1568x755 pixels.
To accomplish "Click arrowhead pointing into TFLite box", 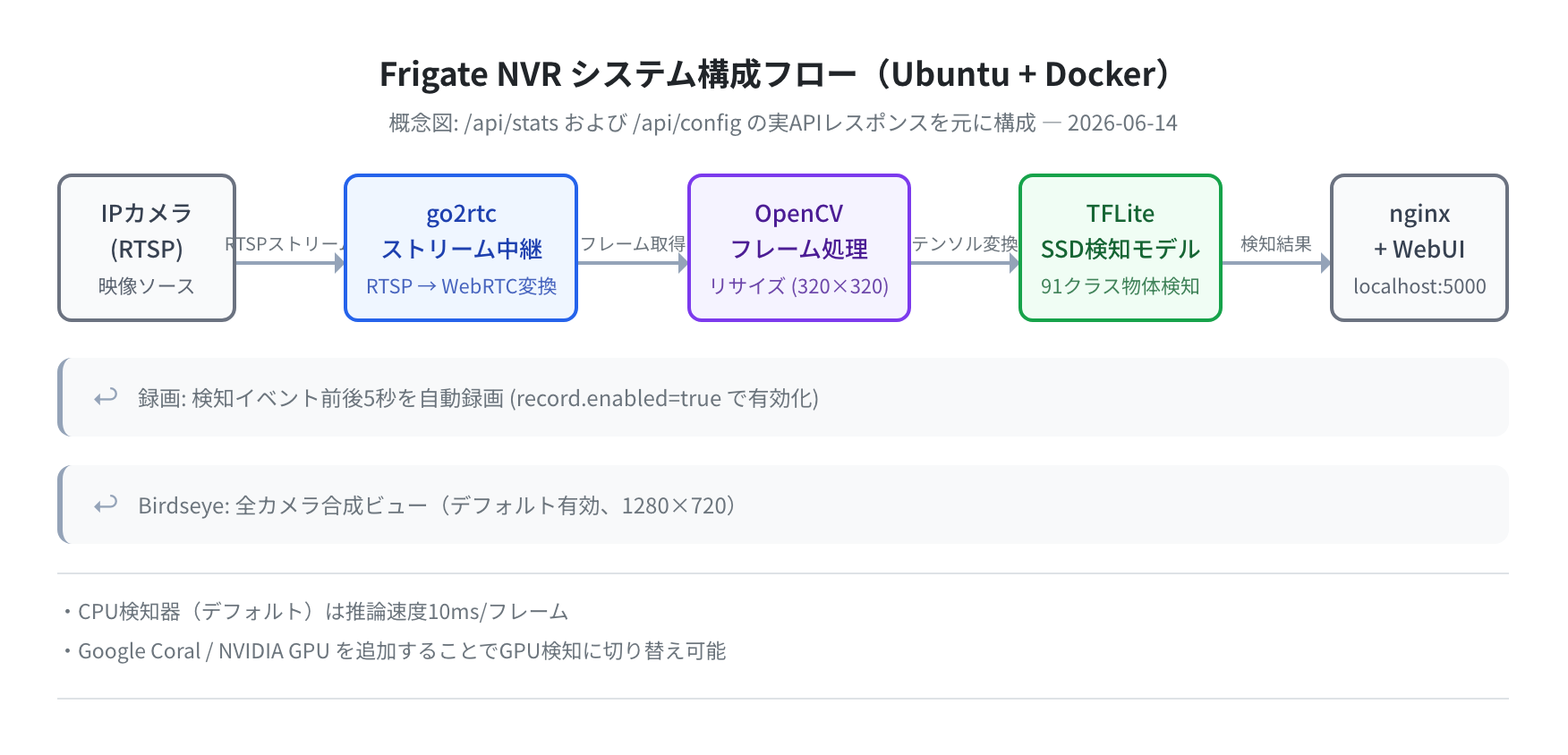I will click(1014, 263).
